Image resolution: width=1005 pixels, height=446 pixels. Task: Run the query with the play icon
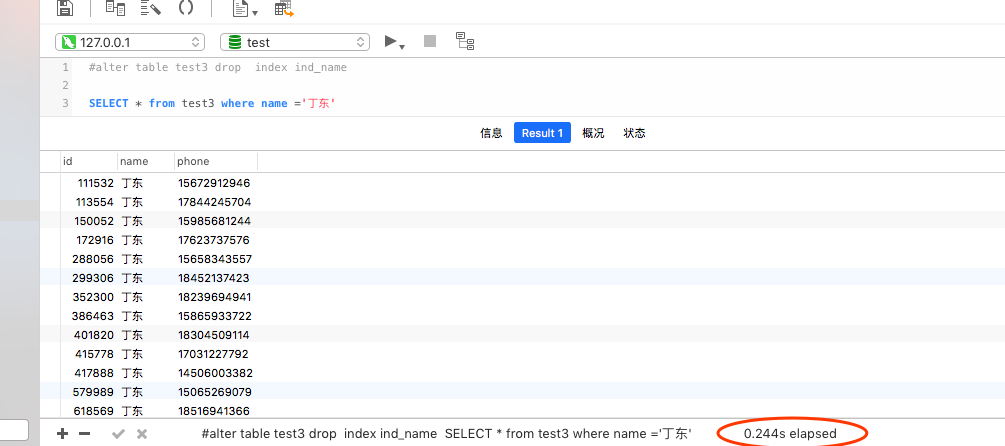pos(390,41)
